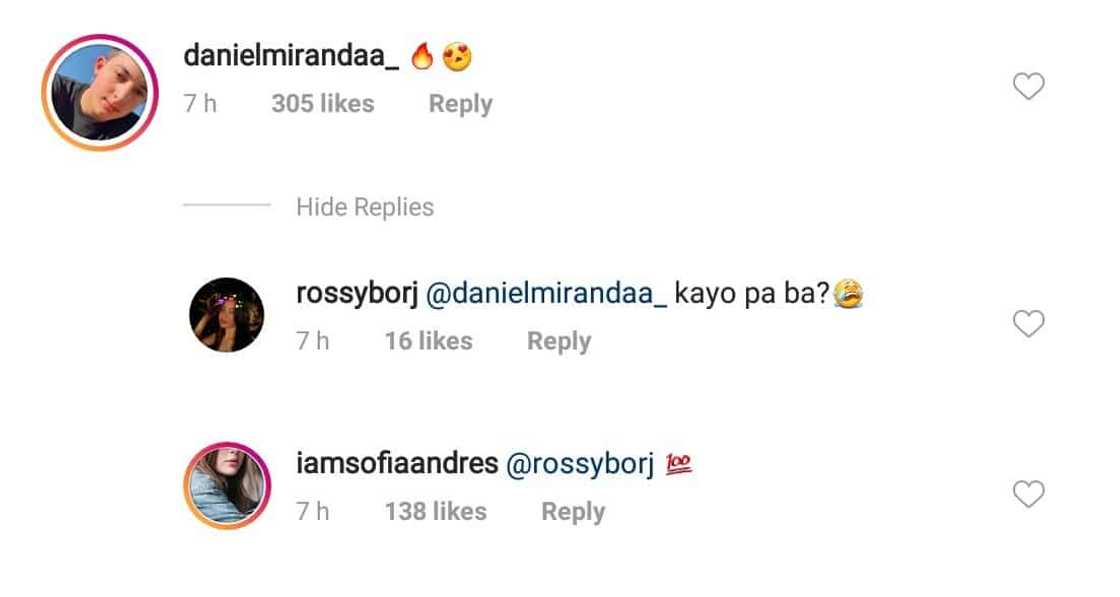The width and height of the screenshot is (1120, 597).
Task: Open danielmirandaa_ username at top comment
Action: click(291, 56)
